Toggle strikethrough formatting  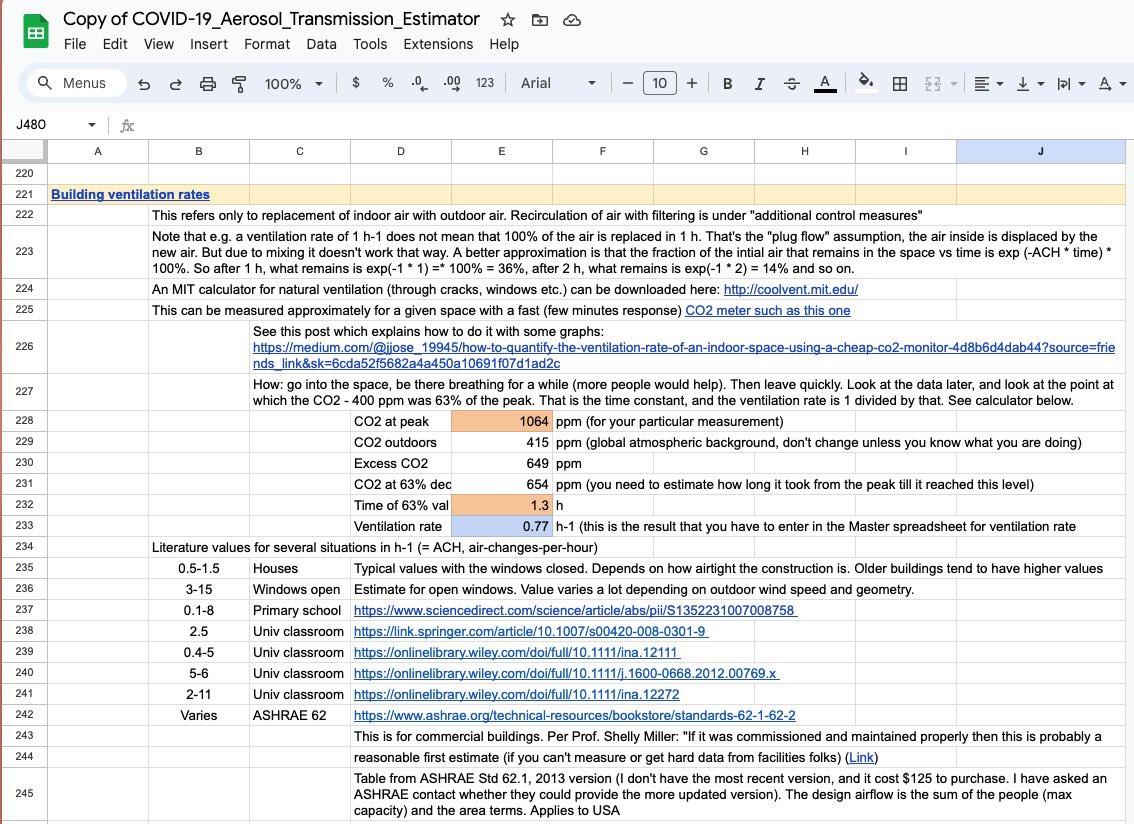792,84
